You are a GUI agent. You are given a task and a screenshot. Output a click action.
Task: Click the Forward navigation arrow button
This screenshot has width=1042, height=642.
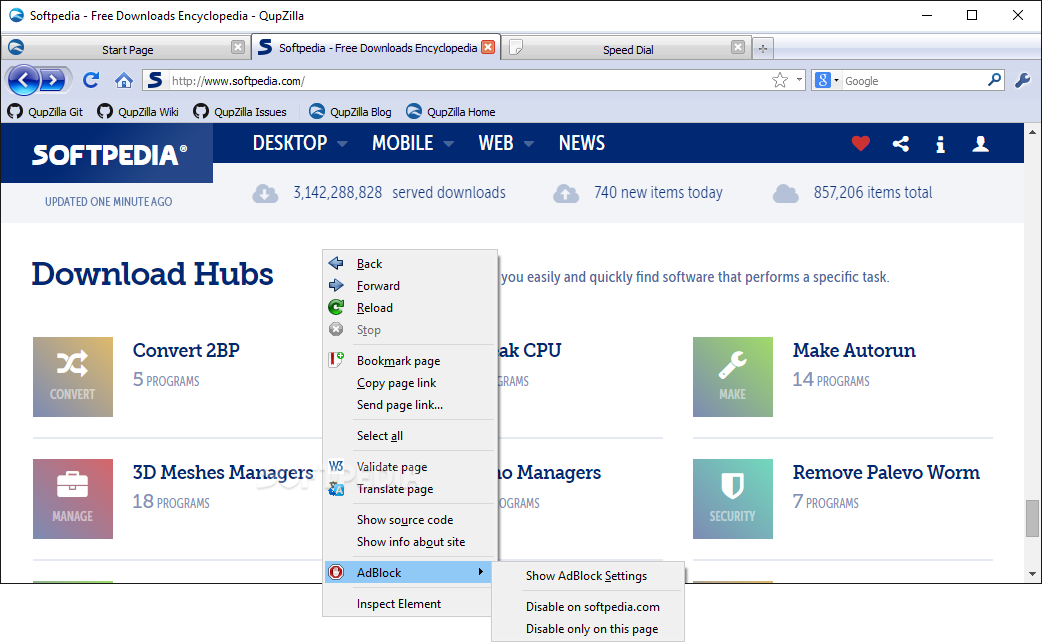54,80
